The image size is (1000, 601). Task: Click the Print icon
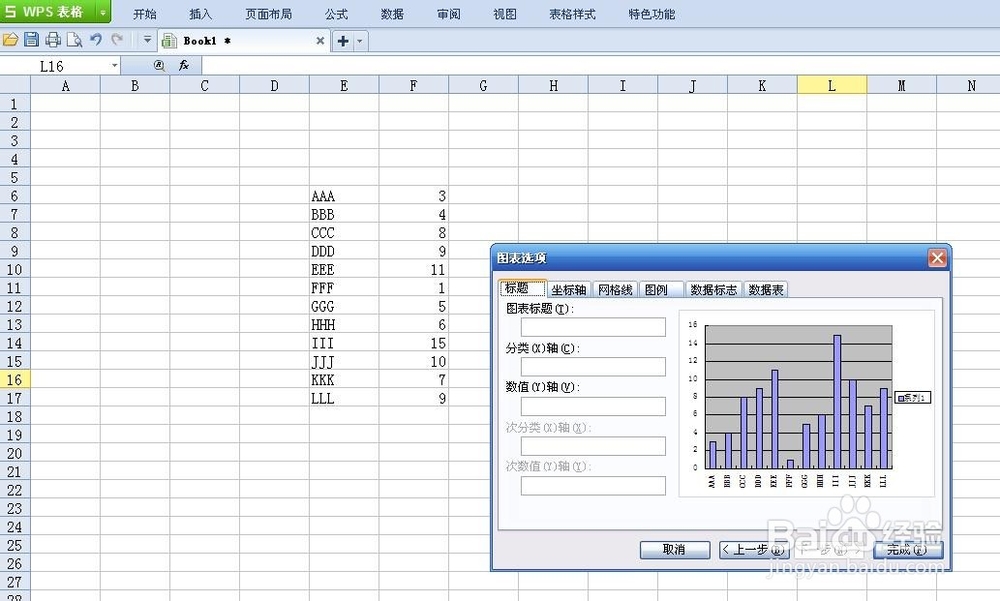[x=53, y=40]
